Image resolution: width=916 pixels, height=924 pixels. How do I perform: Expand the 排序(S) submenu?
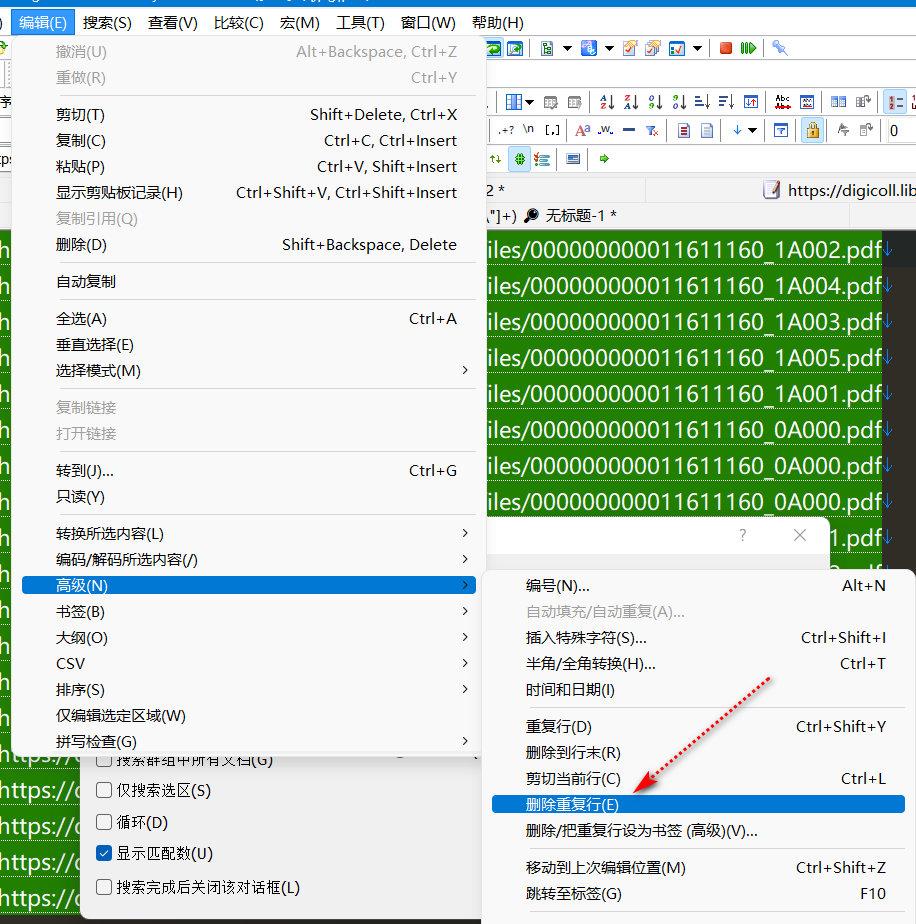click(248, 690)
